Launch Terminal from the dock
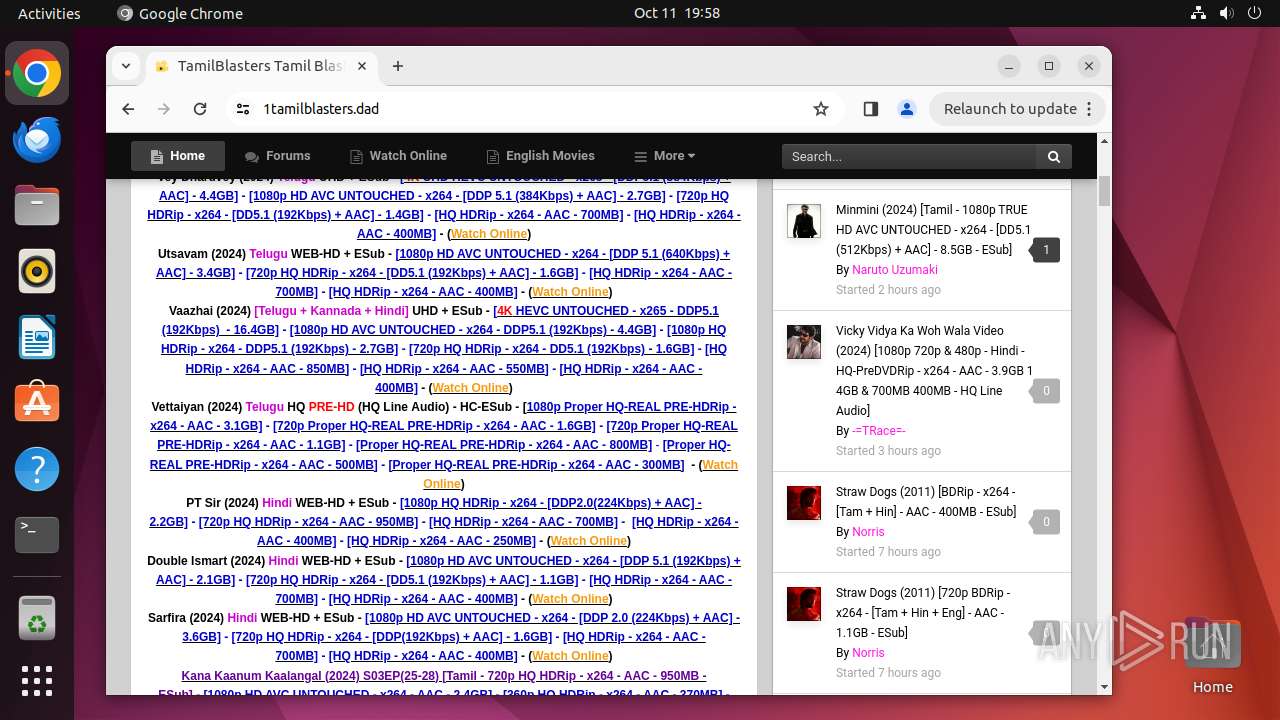Screen dimensions: 1280x720 coord(37,535)
